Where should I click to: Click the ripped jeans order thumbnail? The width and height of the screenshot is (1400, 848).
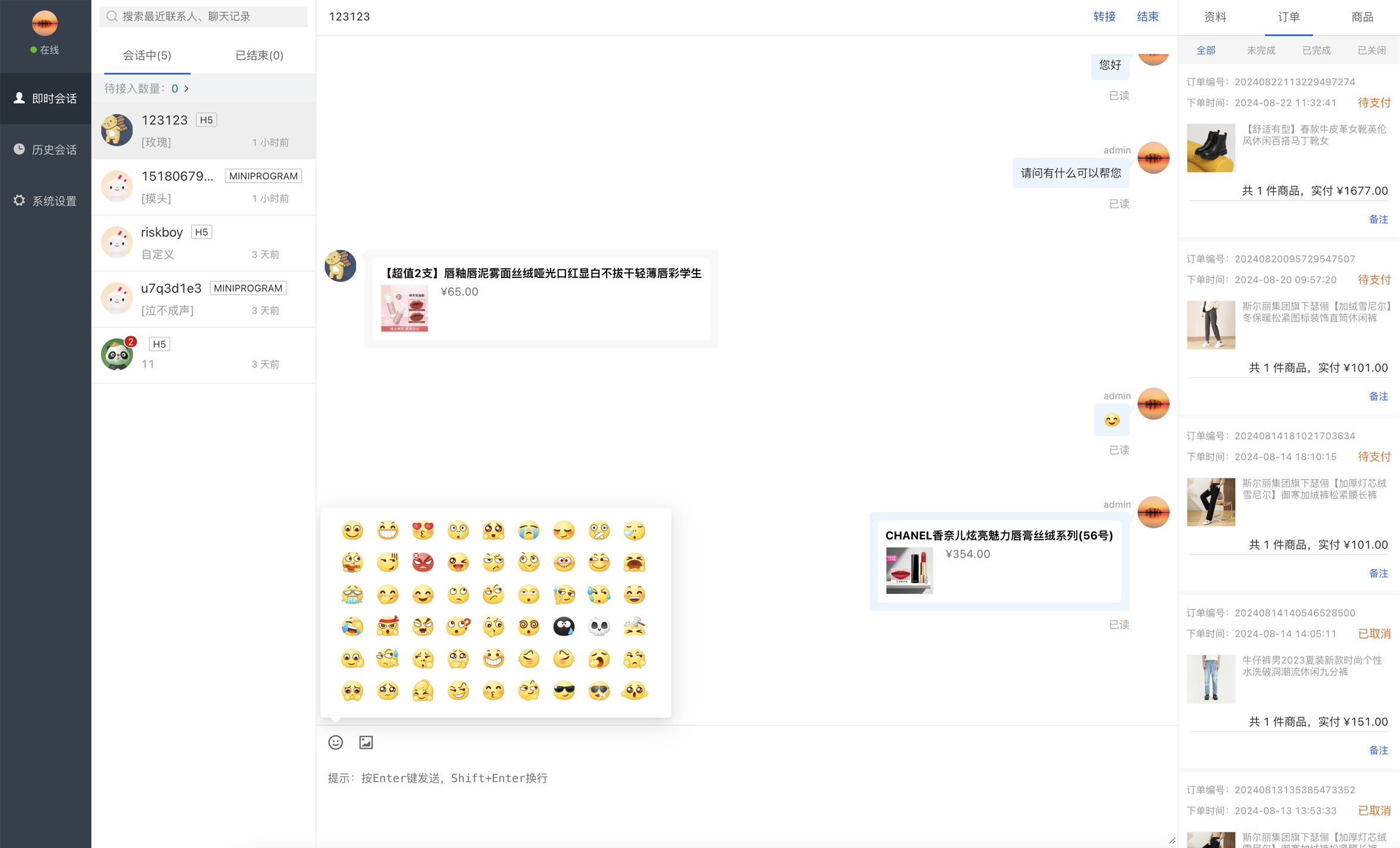coord(1211,679)
